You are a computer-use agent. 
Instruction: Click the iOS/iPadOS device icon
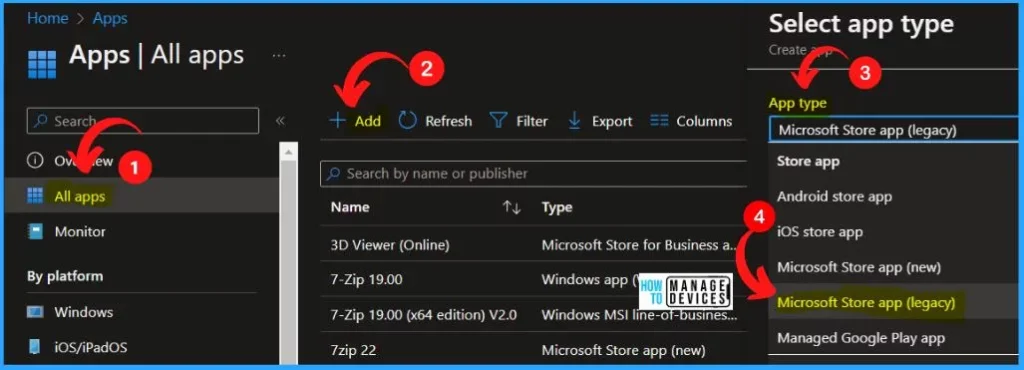coord(35,347)
